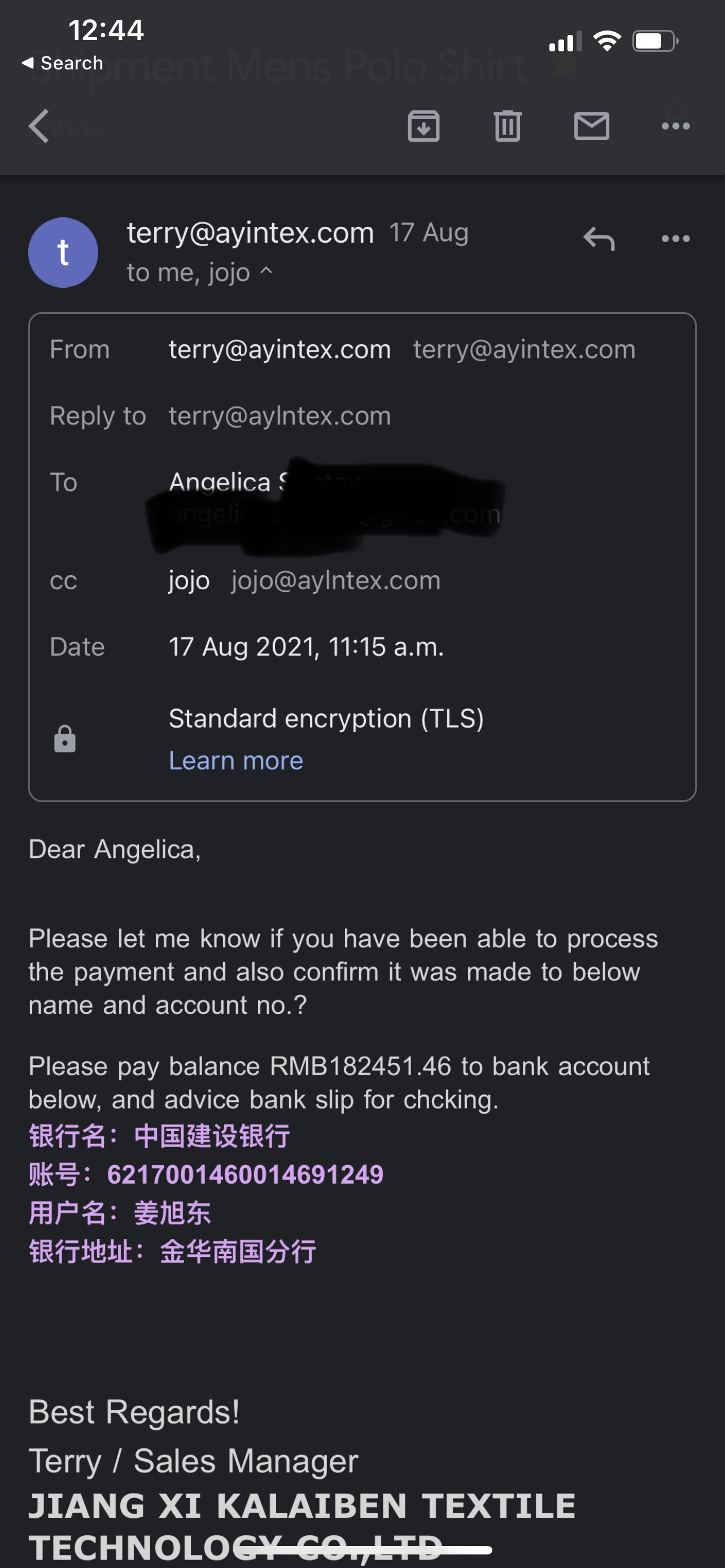Tap the sender name terry@ayintex.com in header
725x1568 pixels.
click(x=250, y=233)
